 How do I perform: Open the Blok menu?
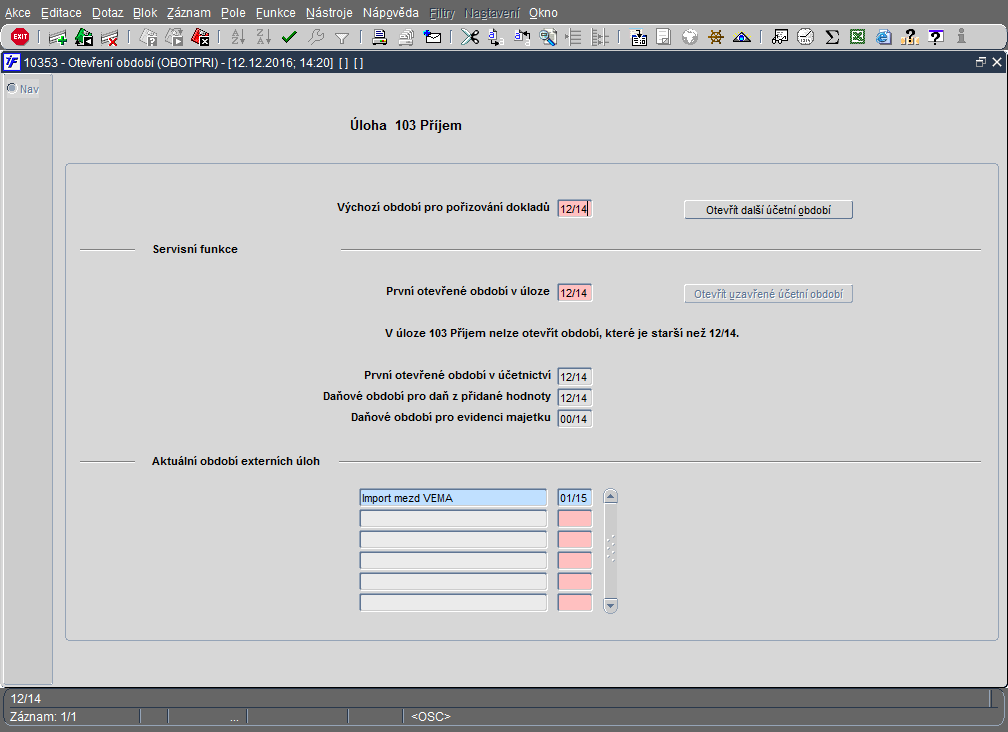[145, 13]
